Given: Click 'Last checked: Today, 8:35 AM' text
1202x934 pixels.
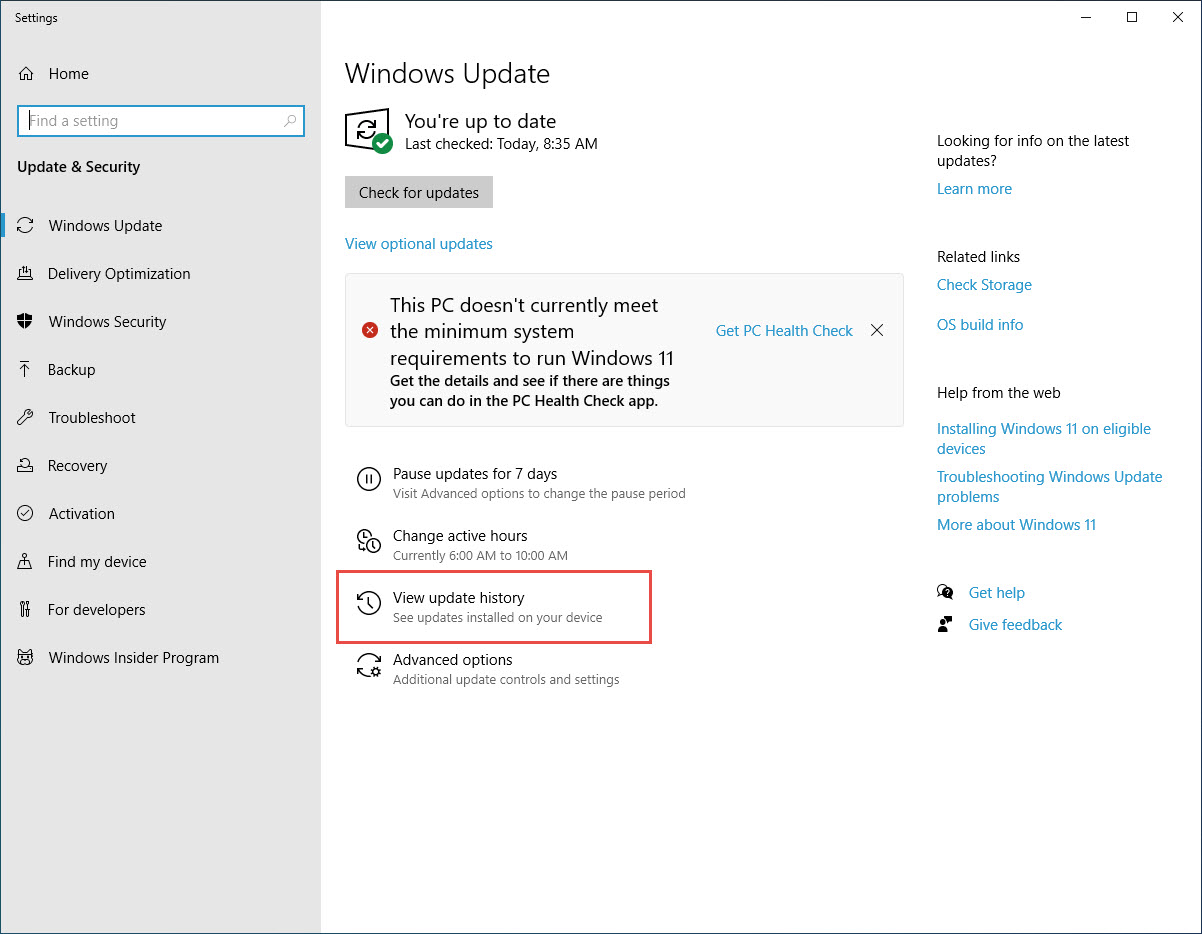Looking at the screenshot, I should pyautogui.click(x=501, y=144).
